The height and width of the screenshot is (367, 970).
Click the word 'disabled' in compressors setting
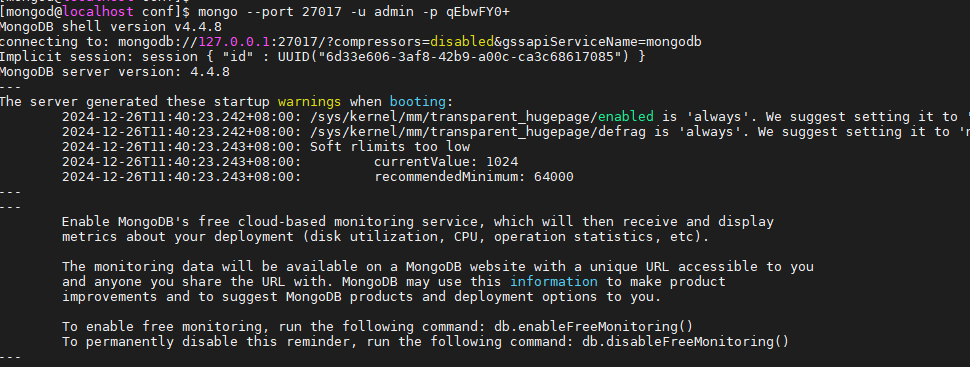[462, 41]
